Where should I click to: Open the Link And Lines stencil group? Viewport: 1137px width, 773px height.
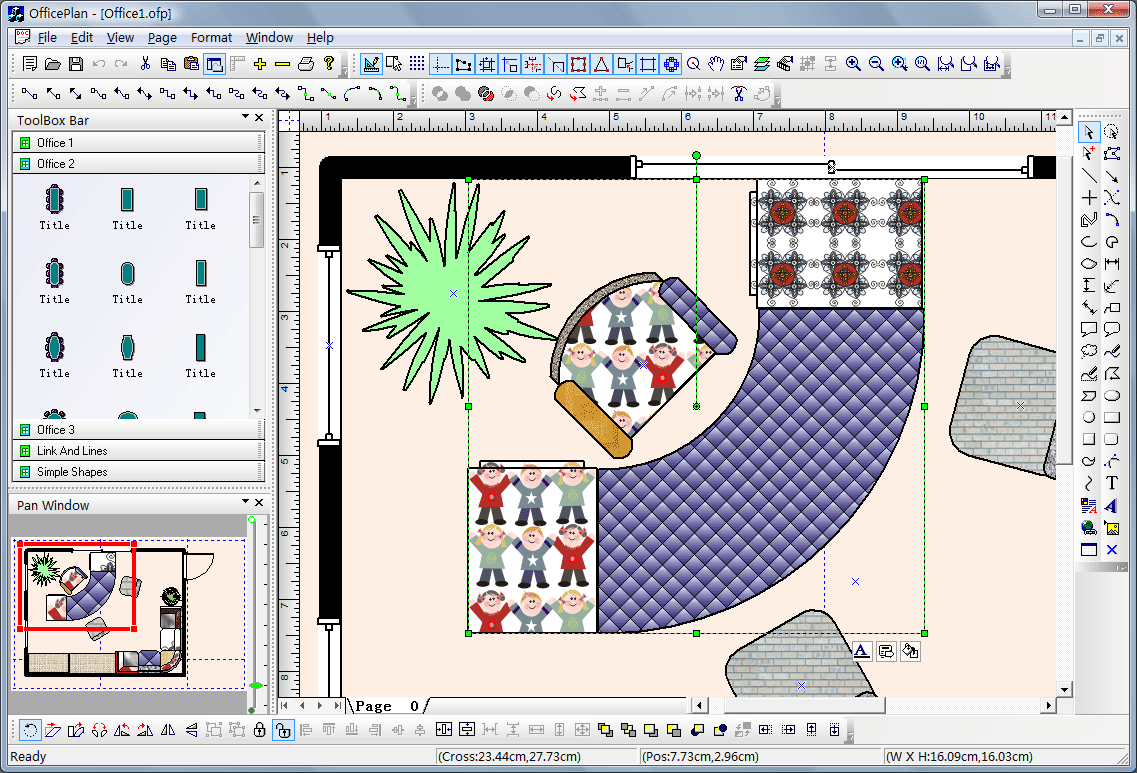tap(138, 450)
